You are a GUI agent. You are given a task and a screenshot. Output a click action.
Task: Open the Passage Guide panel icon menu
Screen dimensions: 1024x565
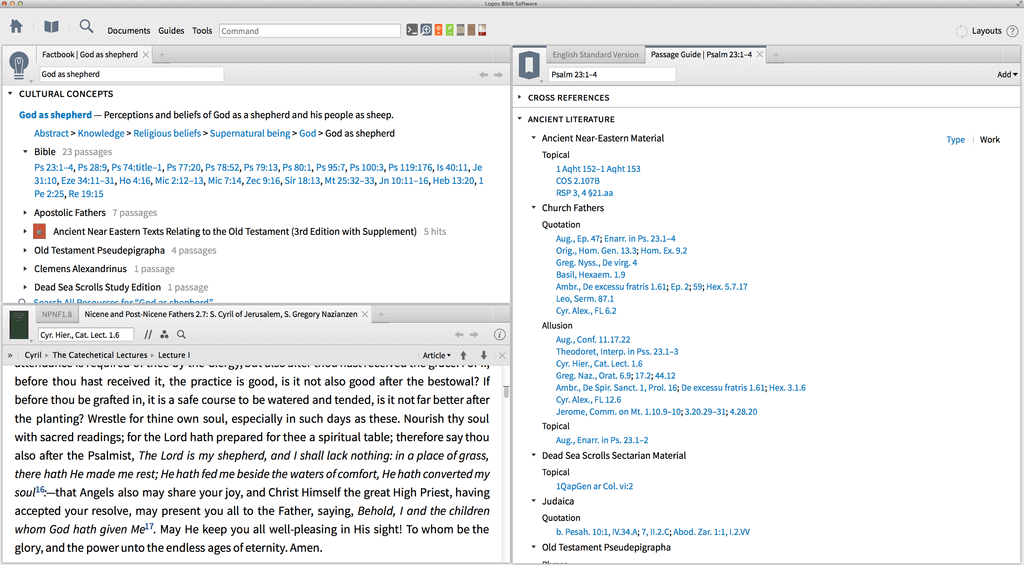(529, 65)
